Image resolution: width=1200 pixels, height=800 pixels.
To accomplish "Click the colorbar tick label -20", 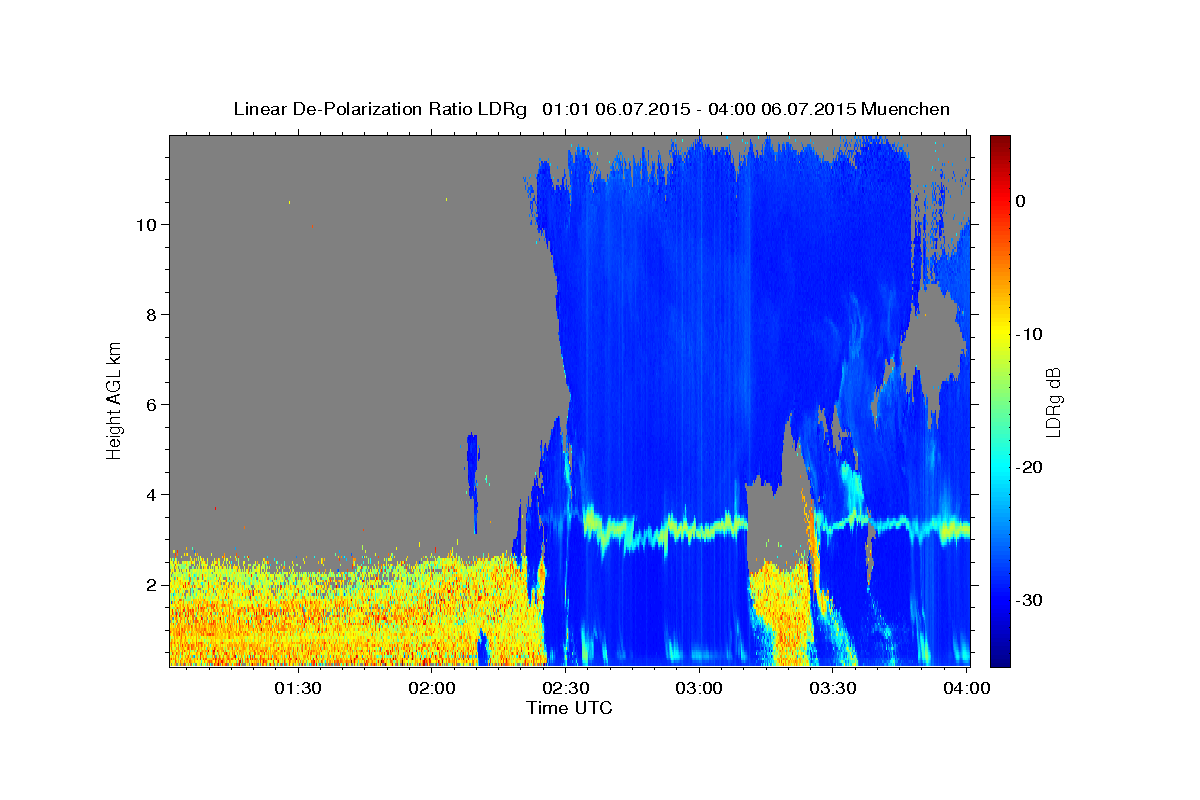I will click(x=1030, y=467).
